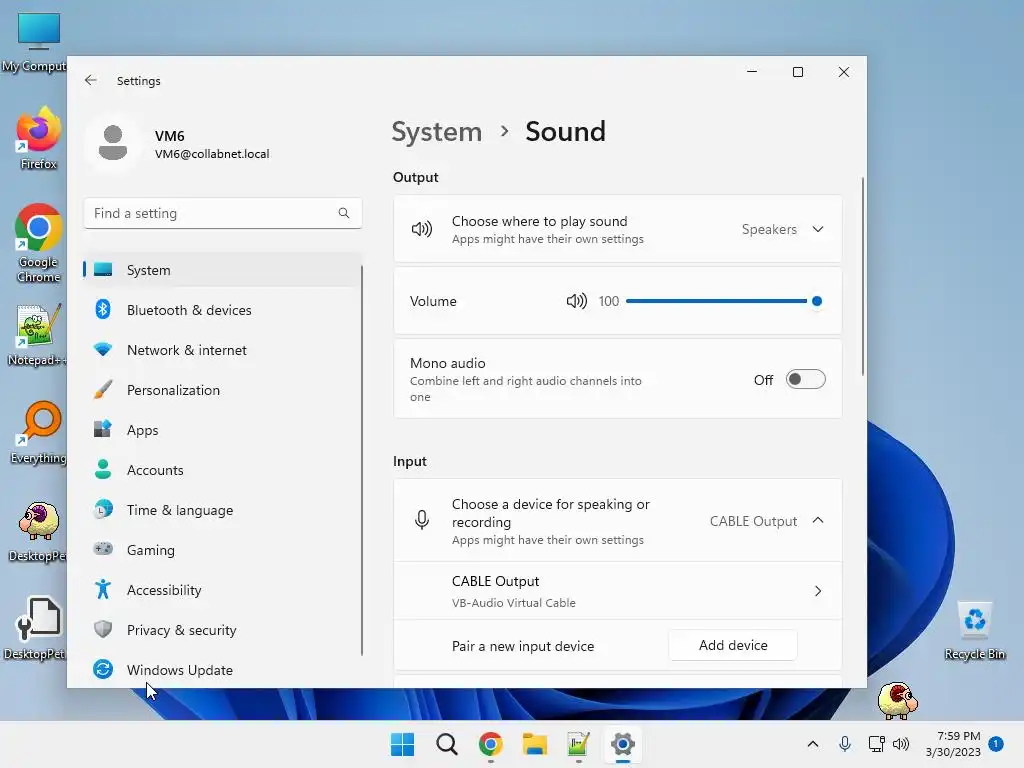Open Privacy & security settings
Viewport: 1024px width, 768px height.
(223, 630)
